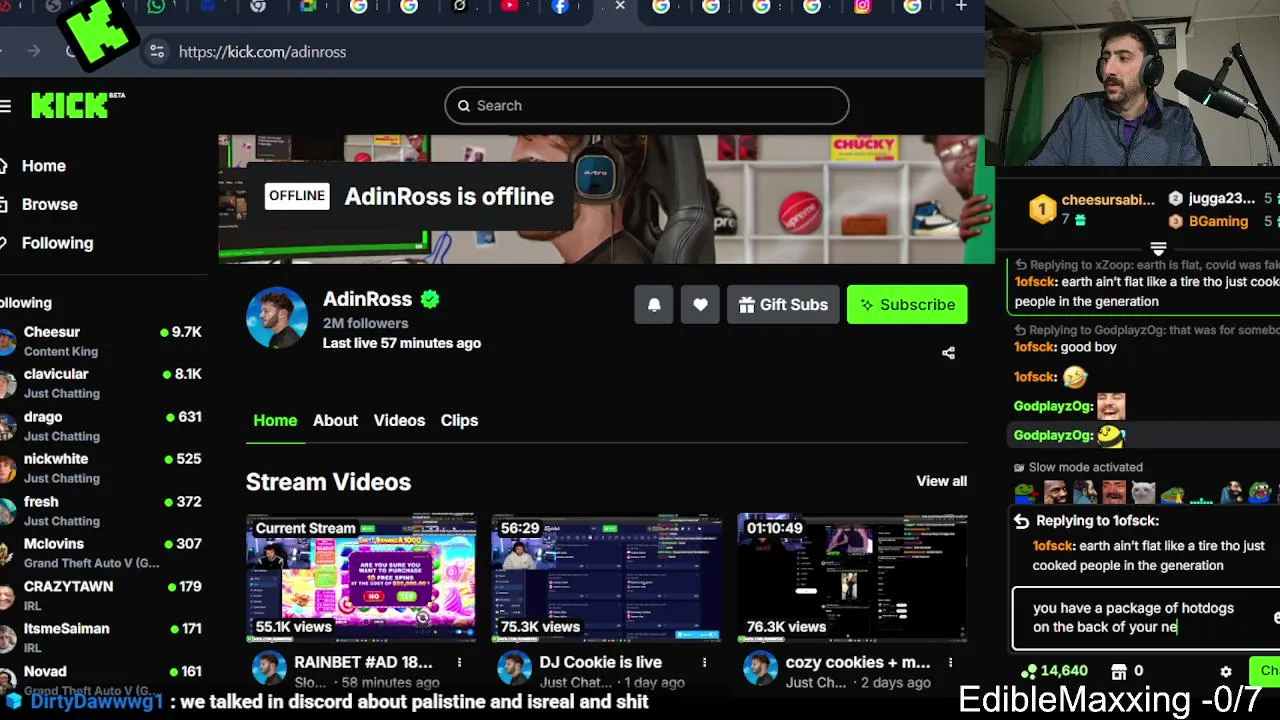1280x720 pixels.
Task: Open CRAZYTAWN channel in following list
Action: tap(101, 596)
